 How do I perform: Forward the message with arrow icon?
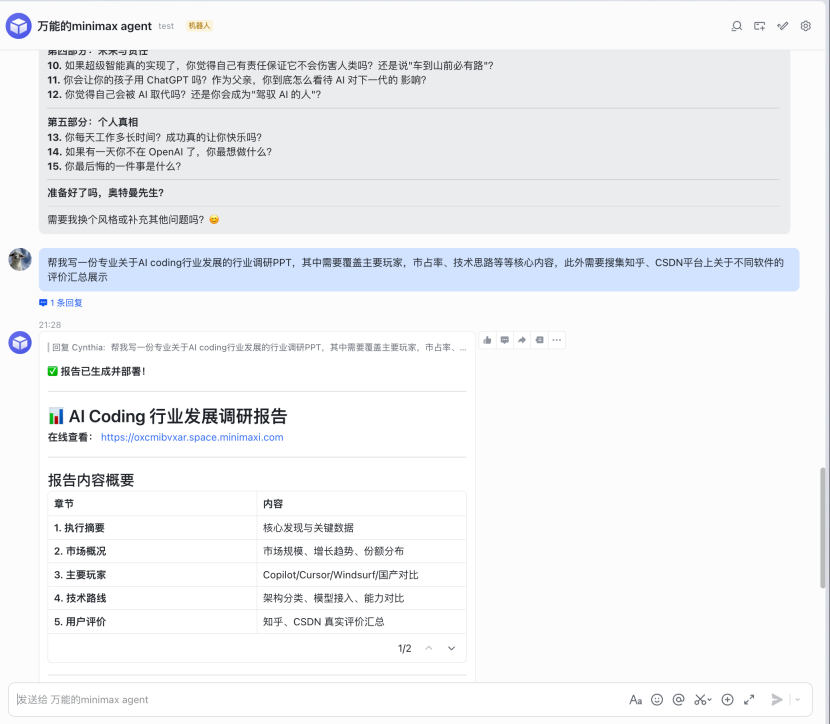tap(522, 340)
